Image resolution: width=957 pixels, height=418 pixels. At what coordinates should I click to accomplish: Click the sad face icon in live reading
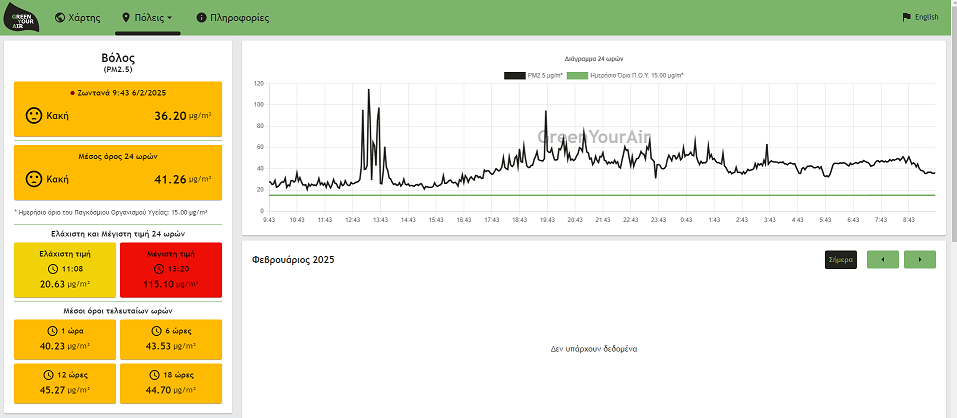pos(34,115)
